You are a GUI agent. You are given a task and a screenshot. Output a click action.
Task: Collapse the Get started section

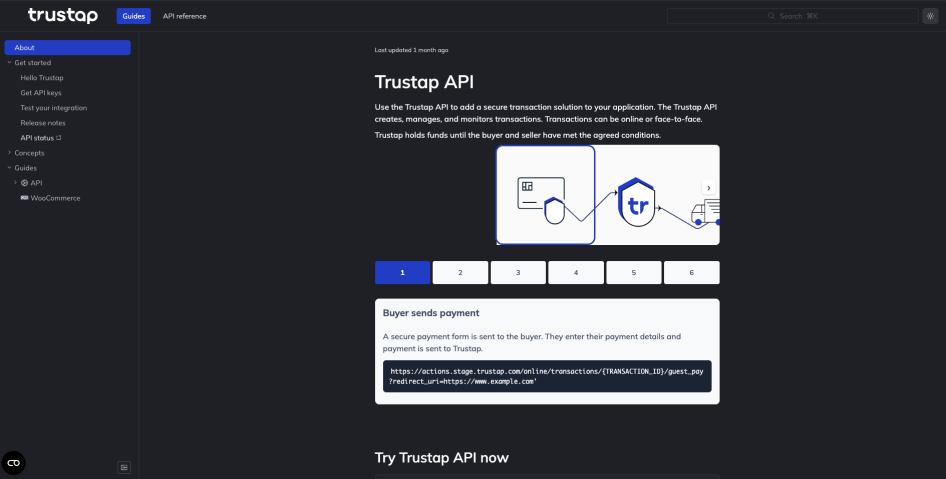point(9,62)
